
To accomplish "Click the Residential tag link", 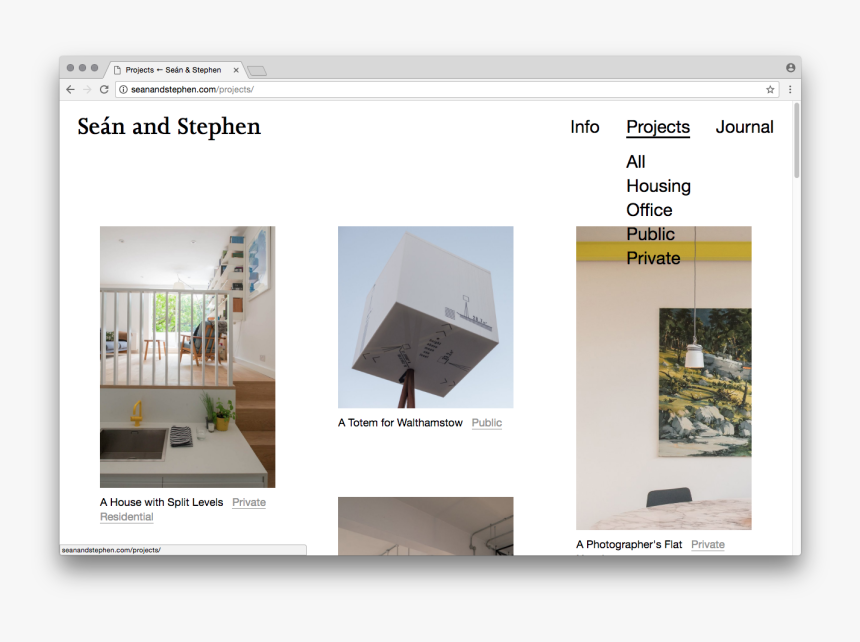I will coord(127,517).
